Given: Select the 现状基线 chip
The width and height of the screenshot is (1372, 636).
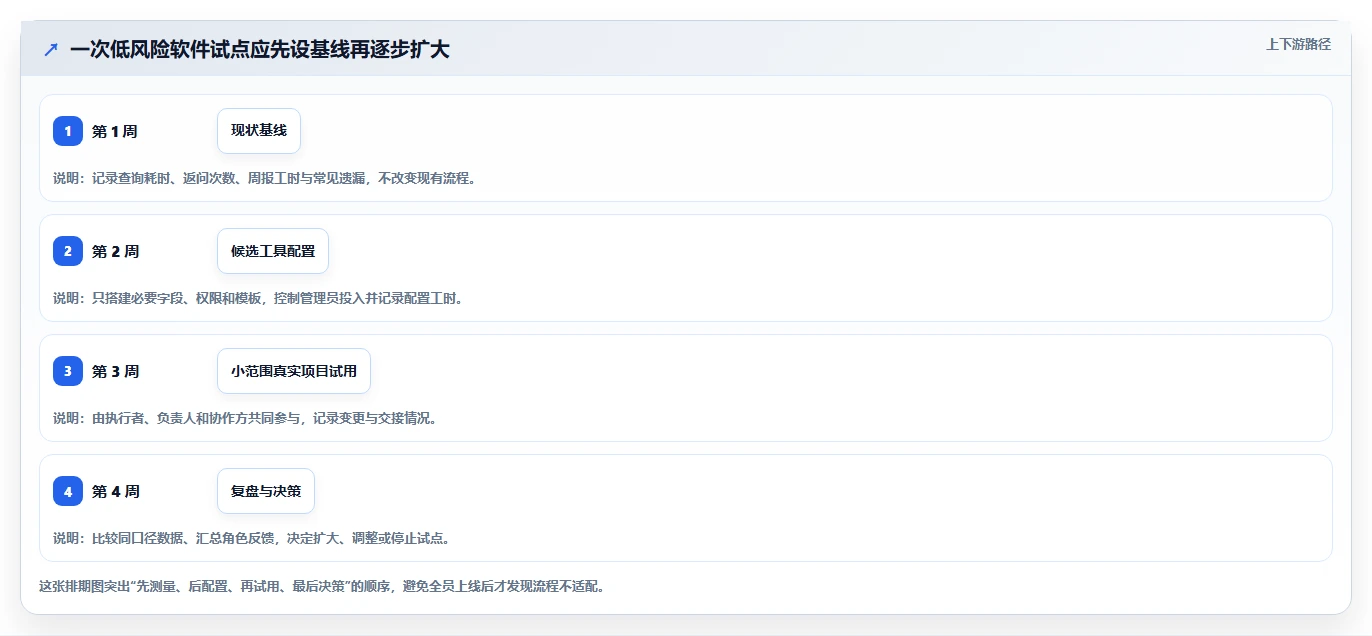Looking at the screenshot, I should tap(259, 131).
